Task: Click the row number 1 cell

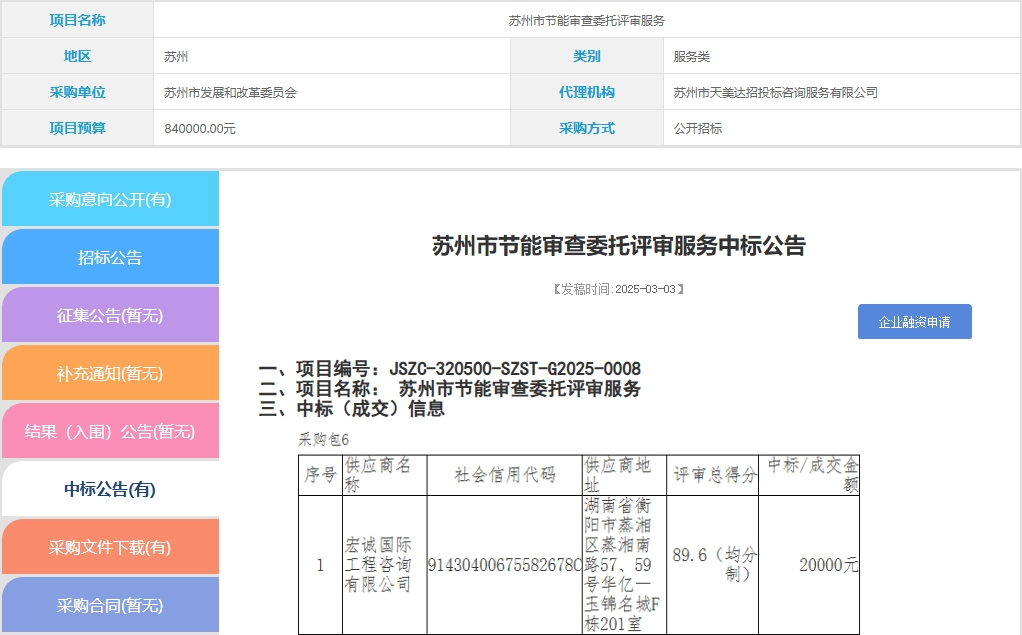Action: (x=320, y=565)
